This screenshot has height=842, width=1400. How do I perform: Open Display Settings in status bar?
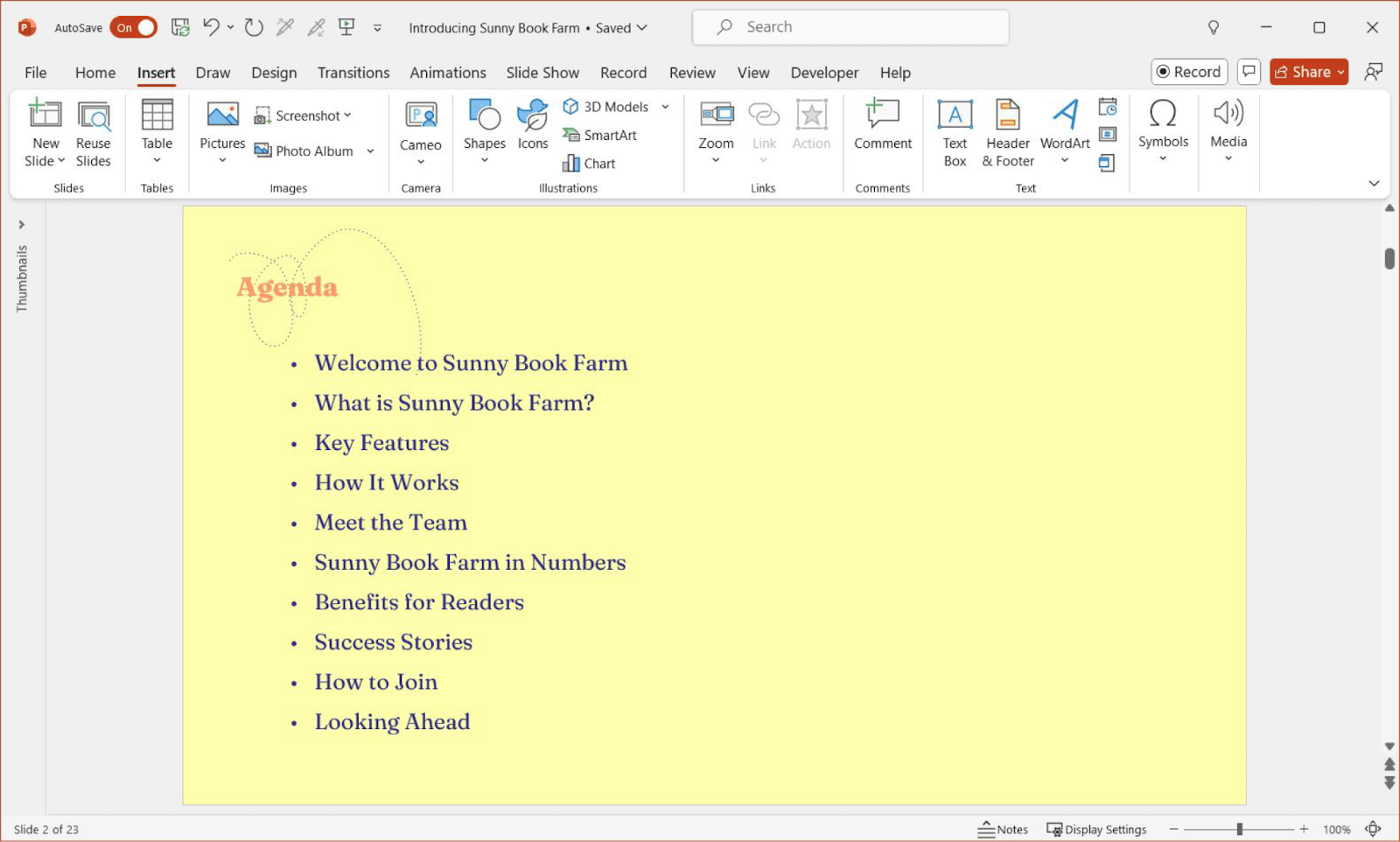click(x=1096, y=829)
